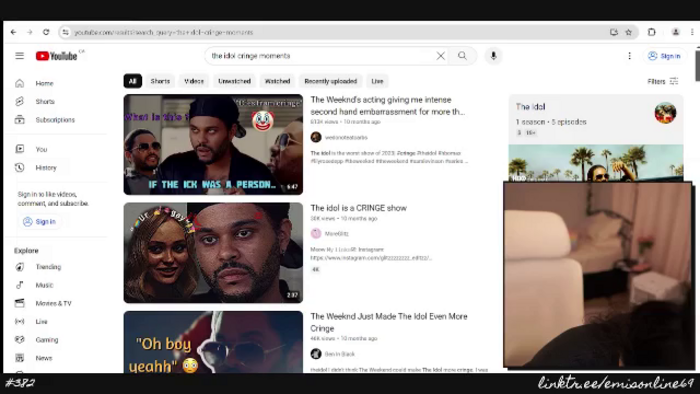Click the magnifier search button
This screenshot has height=394, width=700.
coord(462,56)
